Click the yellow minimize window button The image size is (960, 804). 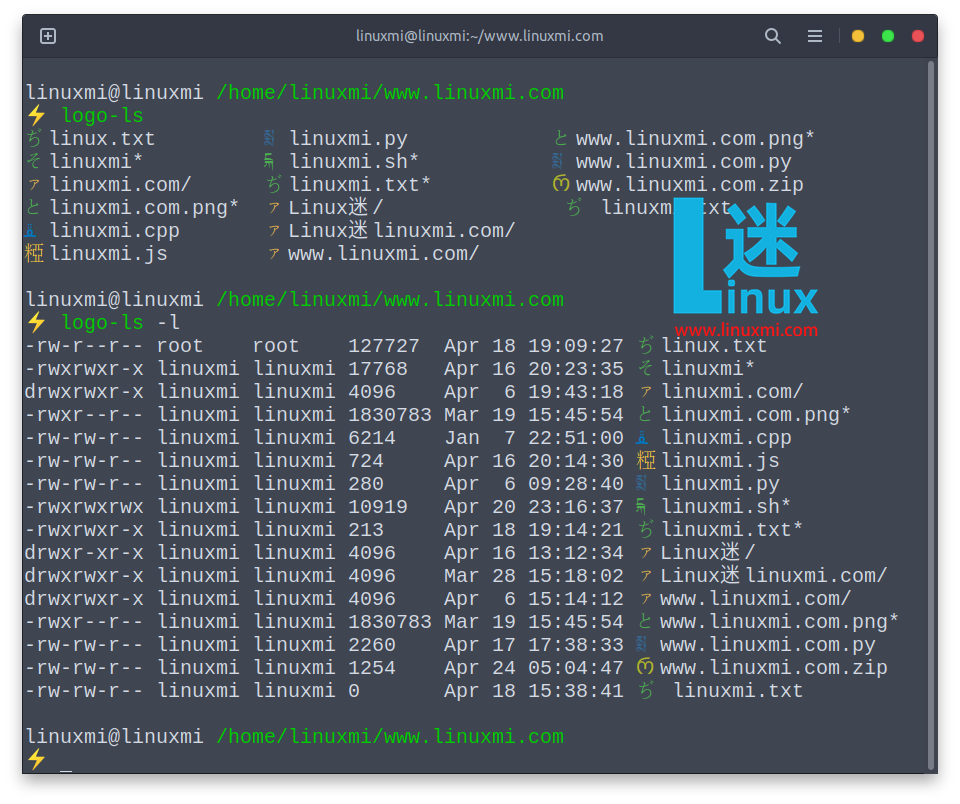[x=857, y=36]
